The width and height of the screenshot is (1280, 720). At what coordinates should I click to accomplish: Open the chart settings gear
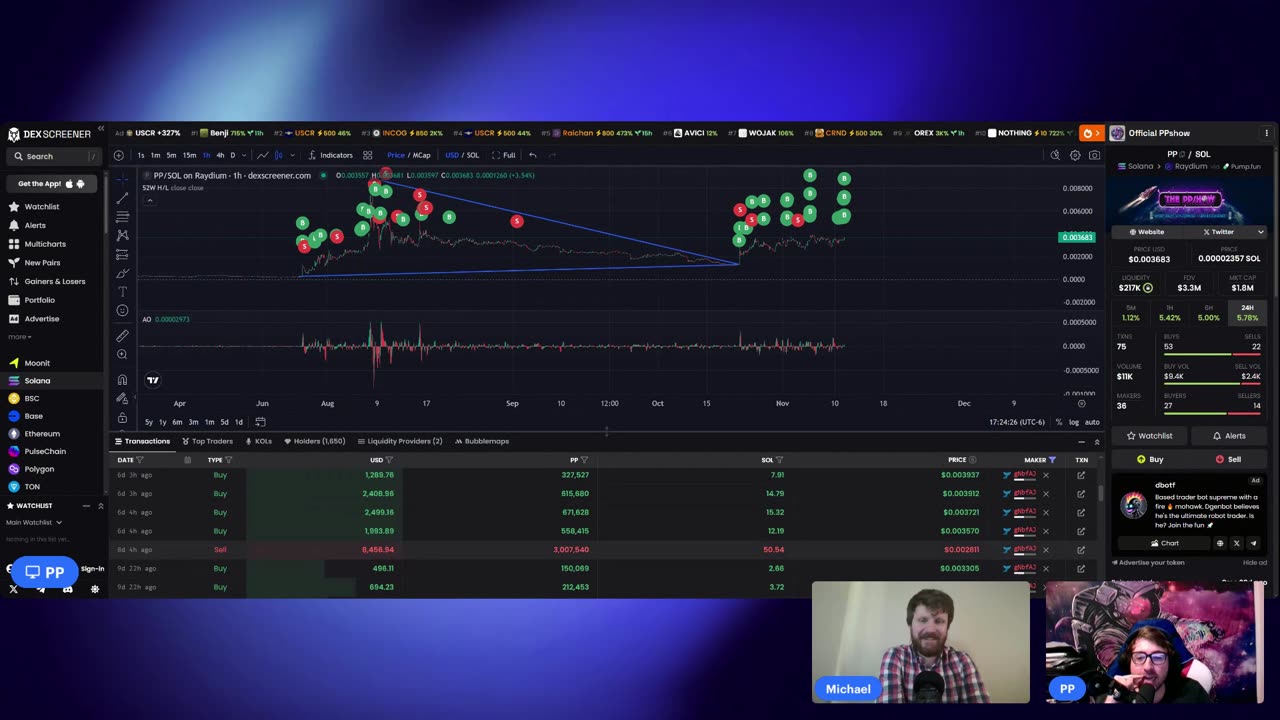coord(1075,155)
